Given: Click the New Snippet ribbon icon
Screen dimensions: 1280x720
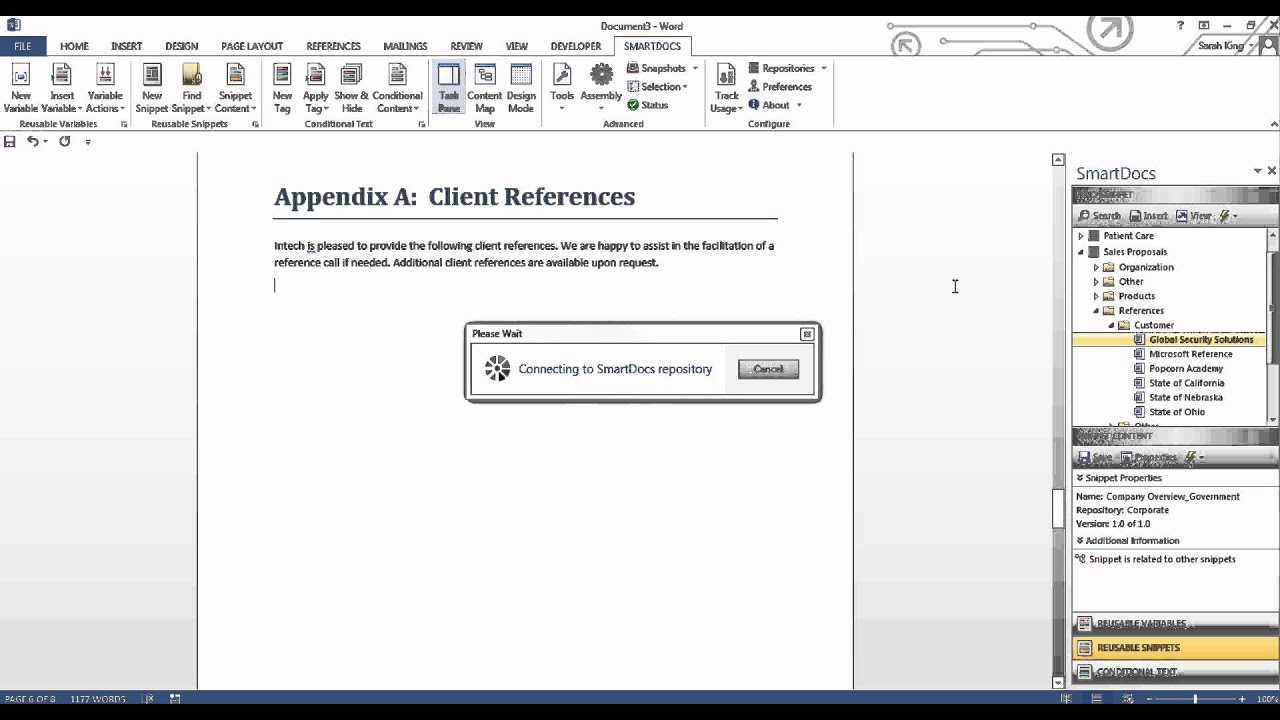Looking at the screenshot, I should pos(152,89).
